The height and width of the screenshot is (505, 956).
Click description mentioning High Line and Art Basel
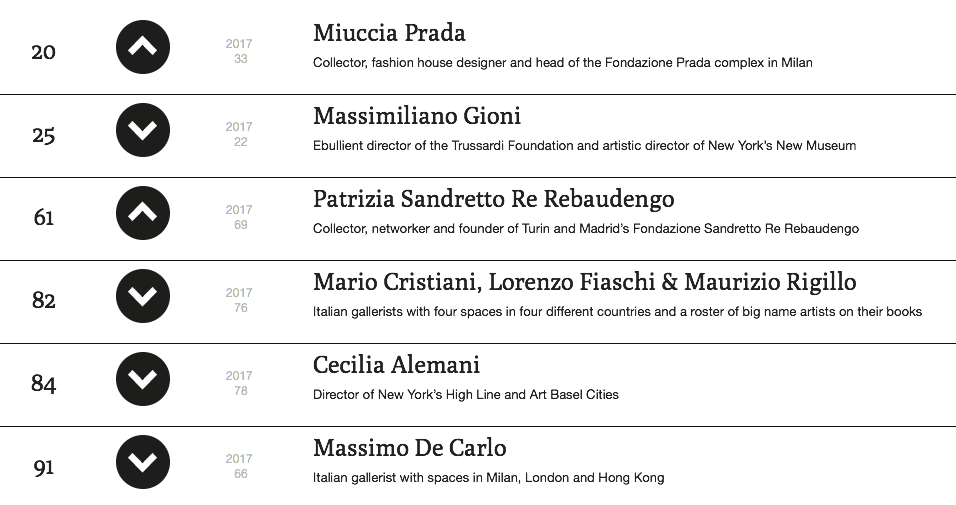point(465,394)
